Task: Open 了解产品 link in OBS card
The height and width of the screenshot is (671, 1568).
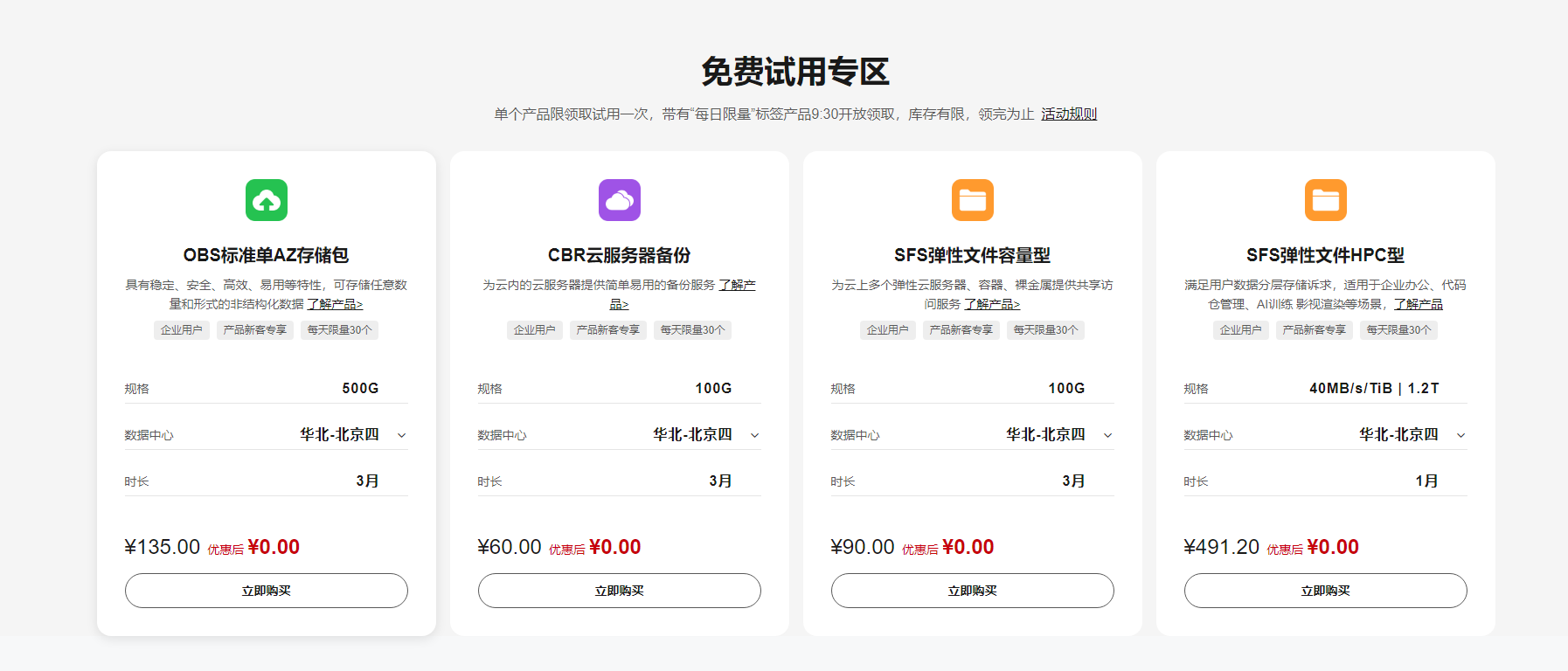Action: click(x=335, y=304)
